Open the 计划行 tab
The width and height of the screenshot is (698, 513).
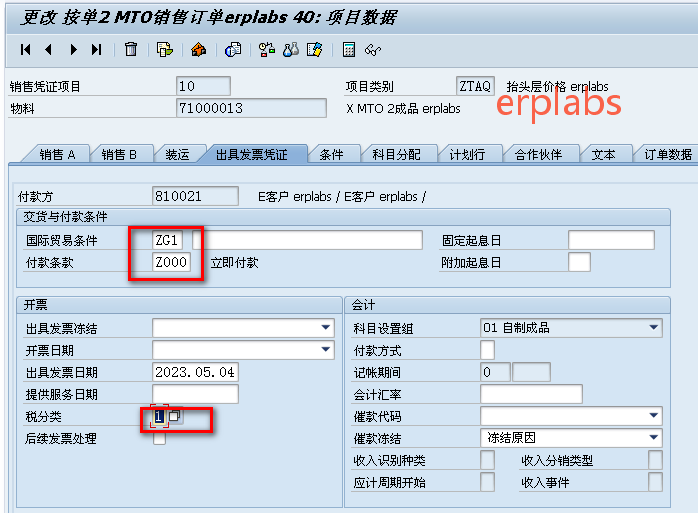tap(467, 155)
